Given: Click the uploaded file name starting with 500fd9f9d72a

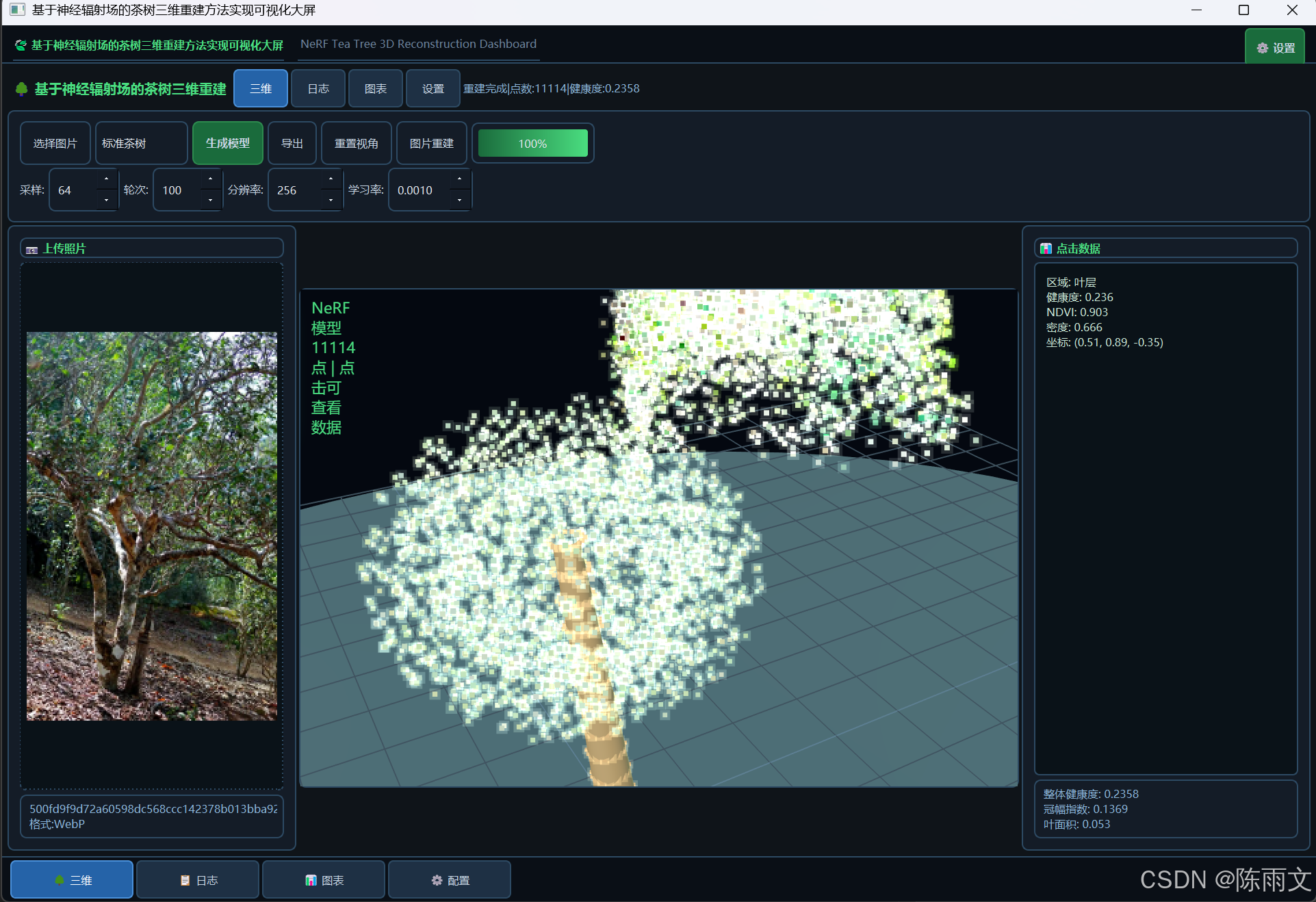Looking at the screenshot, I should 153,809.
